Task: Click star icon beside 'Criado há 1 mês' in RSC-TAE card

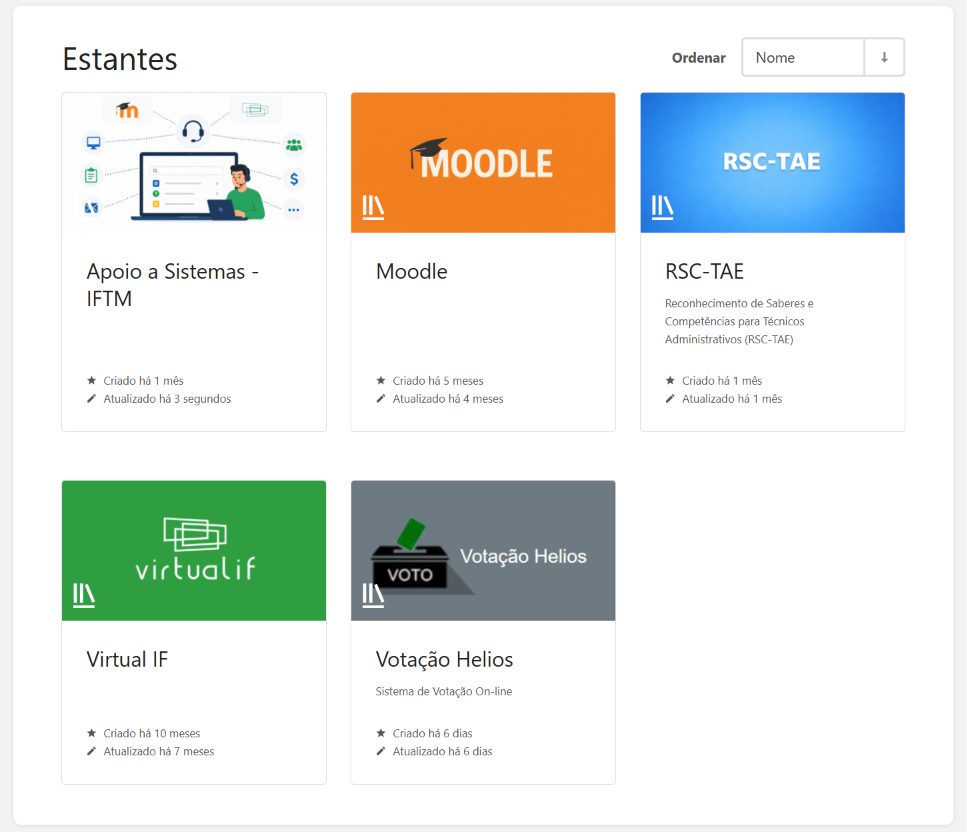Action: [670, 381]
